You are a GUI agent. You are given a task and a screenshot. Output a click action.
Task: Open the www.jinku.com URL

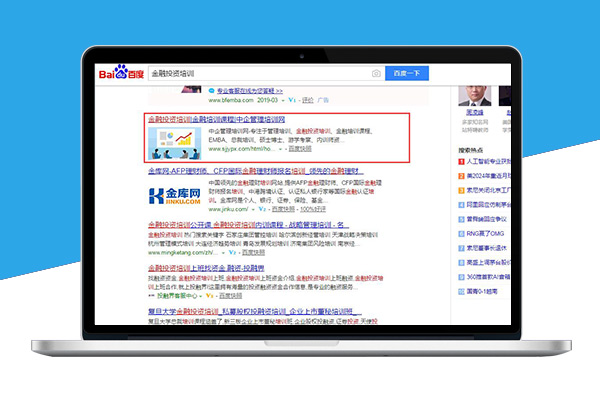point(228,209)
